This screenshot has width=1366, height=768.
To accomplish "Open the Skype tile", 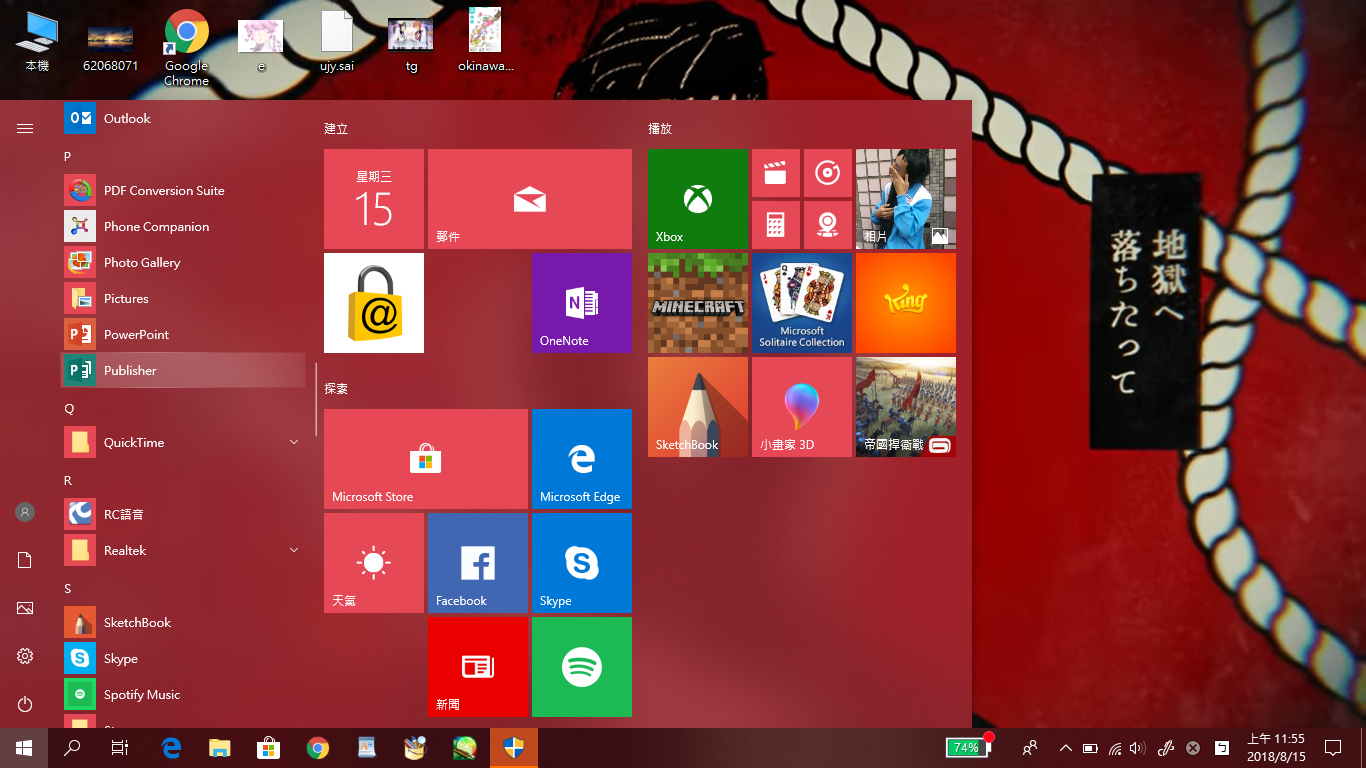I will (581, 563).
